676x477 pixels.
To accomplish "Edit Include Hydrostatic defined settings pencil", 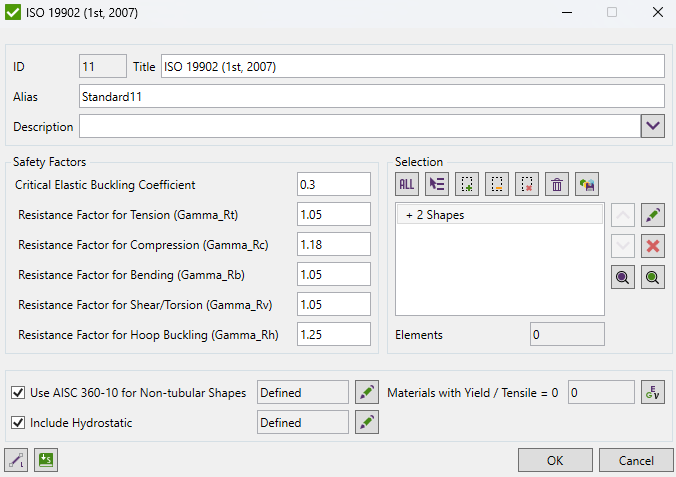I will pyautogui.click(x=367, y=423).
